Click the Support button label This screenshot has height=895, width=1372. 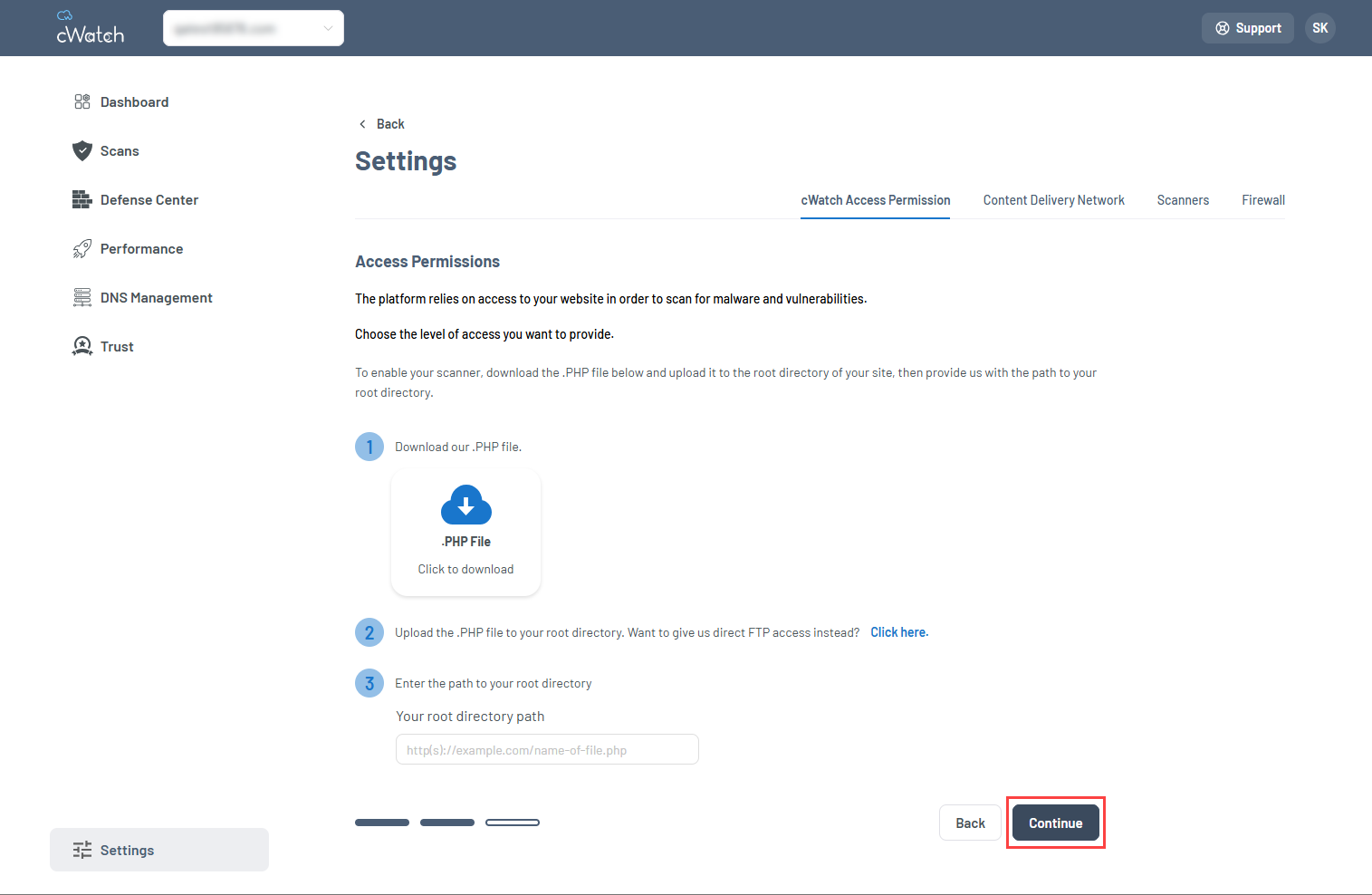pos(1259,28)
